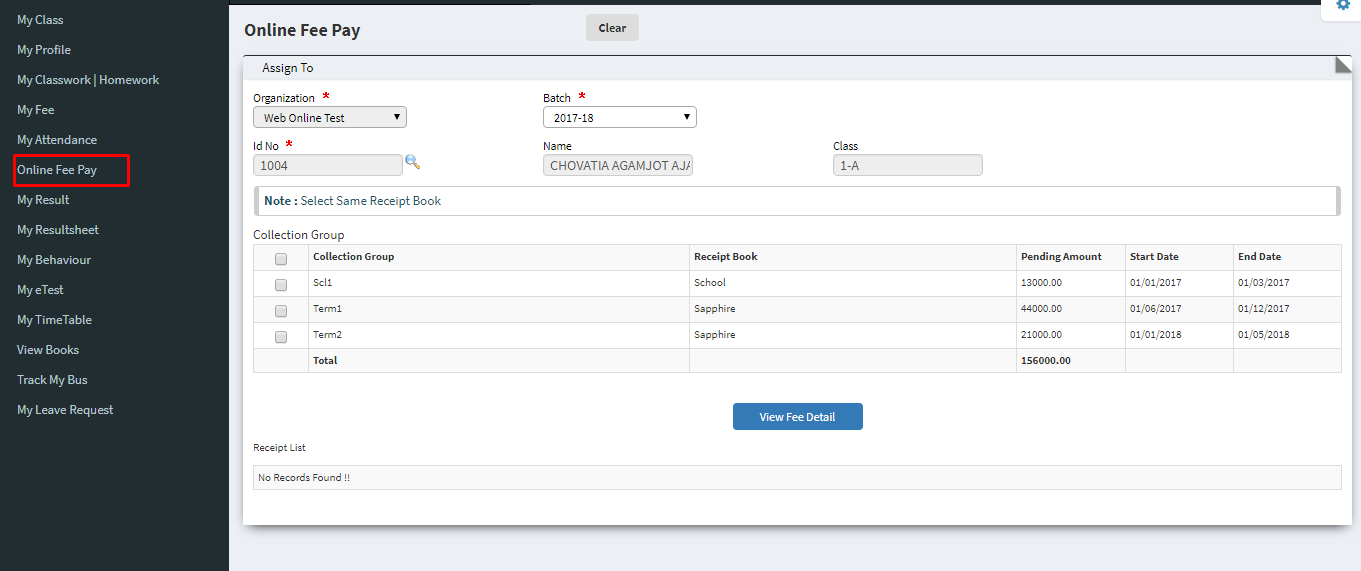The image size is (1361, 571).
Task: Open My Classwork | Homework menu item
Action: pos(88,80)
